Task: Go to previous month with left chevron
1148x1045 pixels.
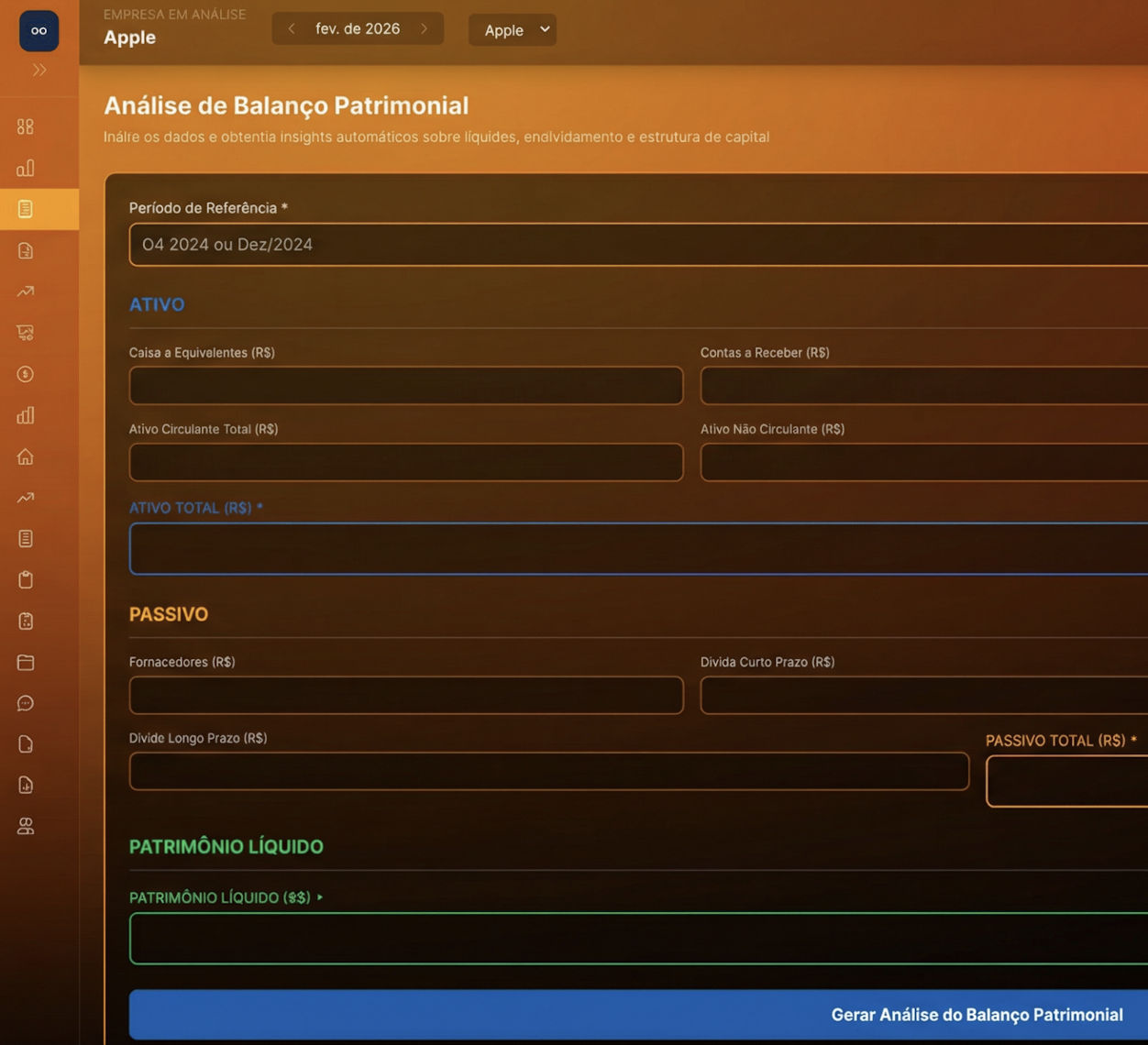Action: pyautogui.click(x=292, y=29)
